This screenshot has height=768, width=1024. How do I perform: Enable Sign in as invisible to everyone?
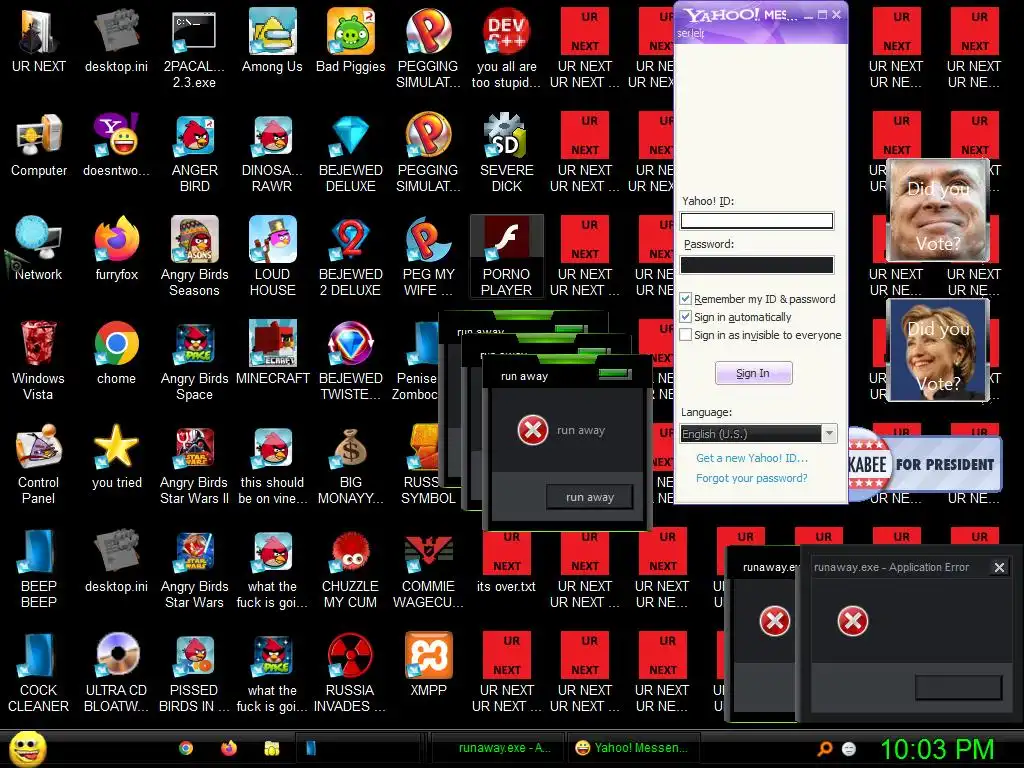[x=686, y=335]
